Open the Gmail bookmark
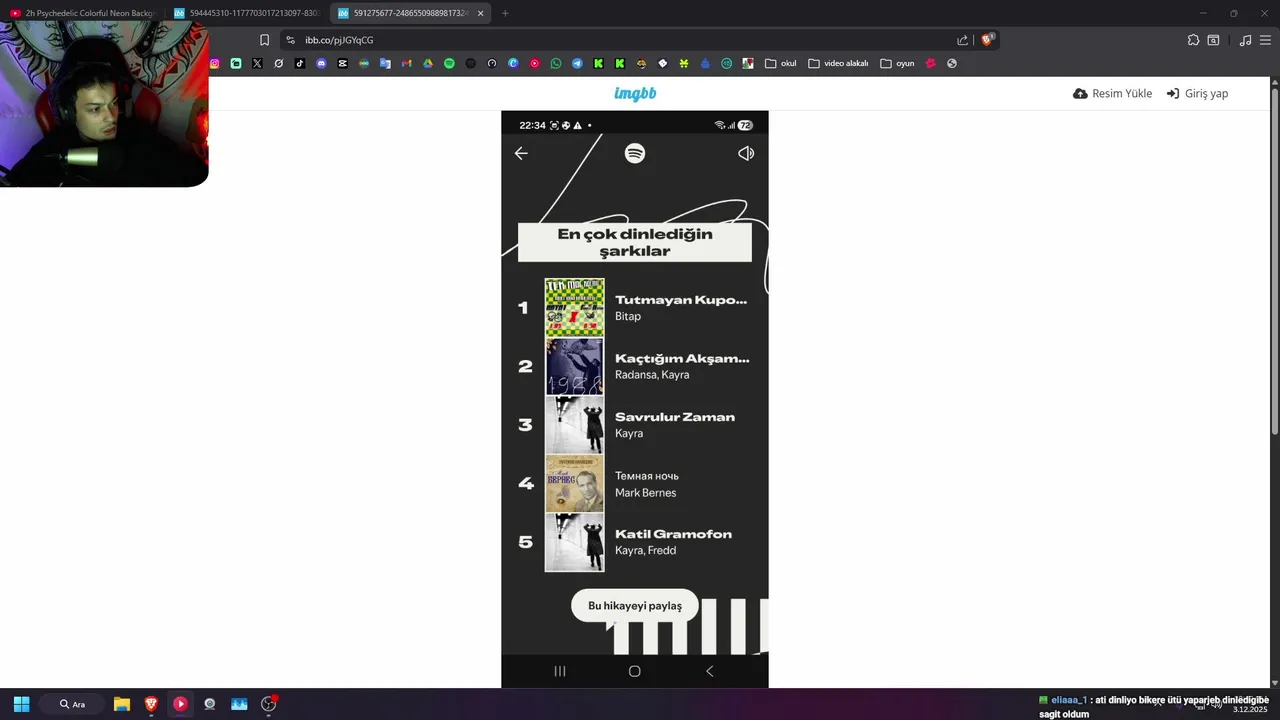Viewport: 1280px width, 720px height. (406, 63)
